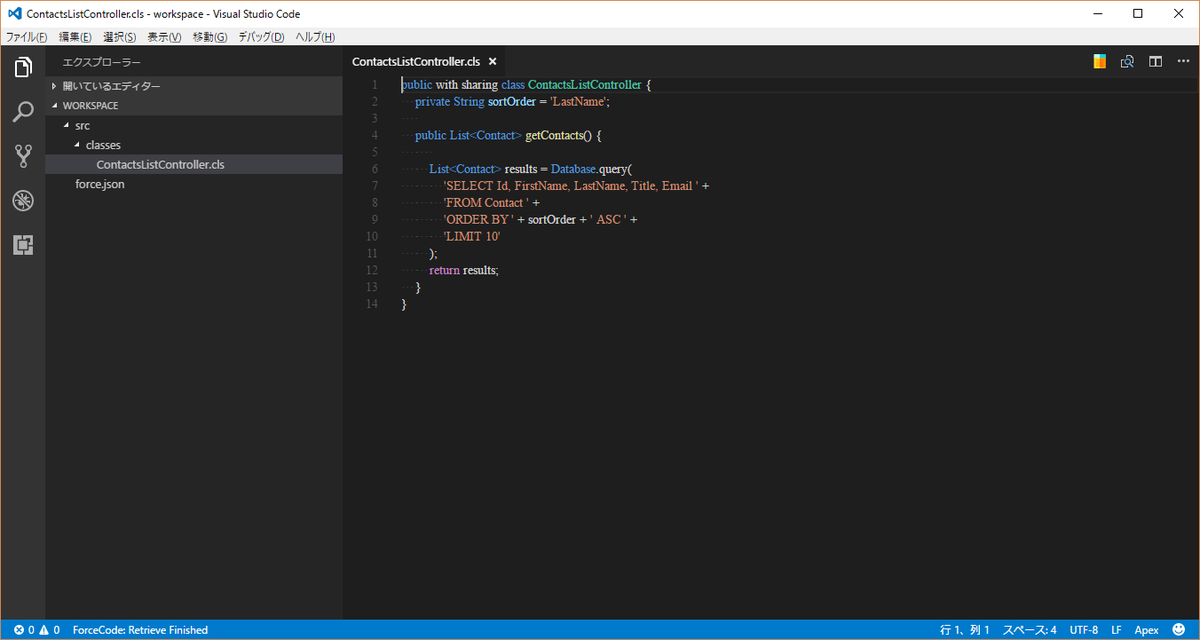1200x640 pixels.
Task: Click the 'ORDER BY ' string in code
Action: click(479, 219)
